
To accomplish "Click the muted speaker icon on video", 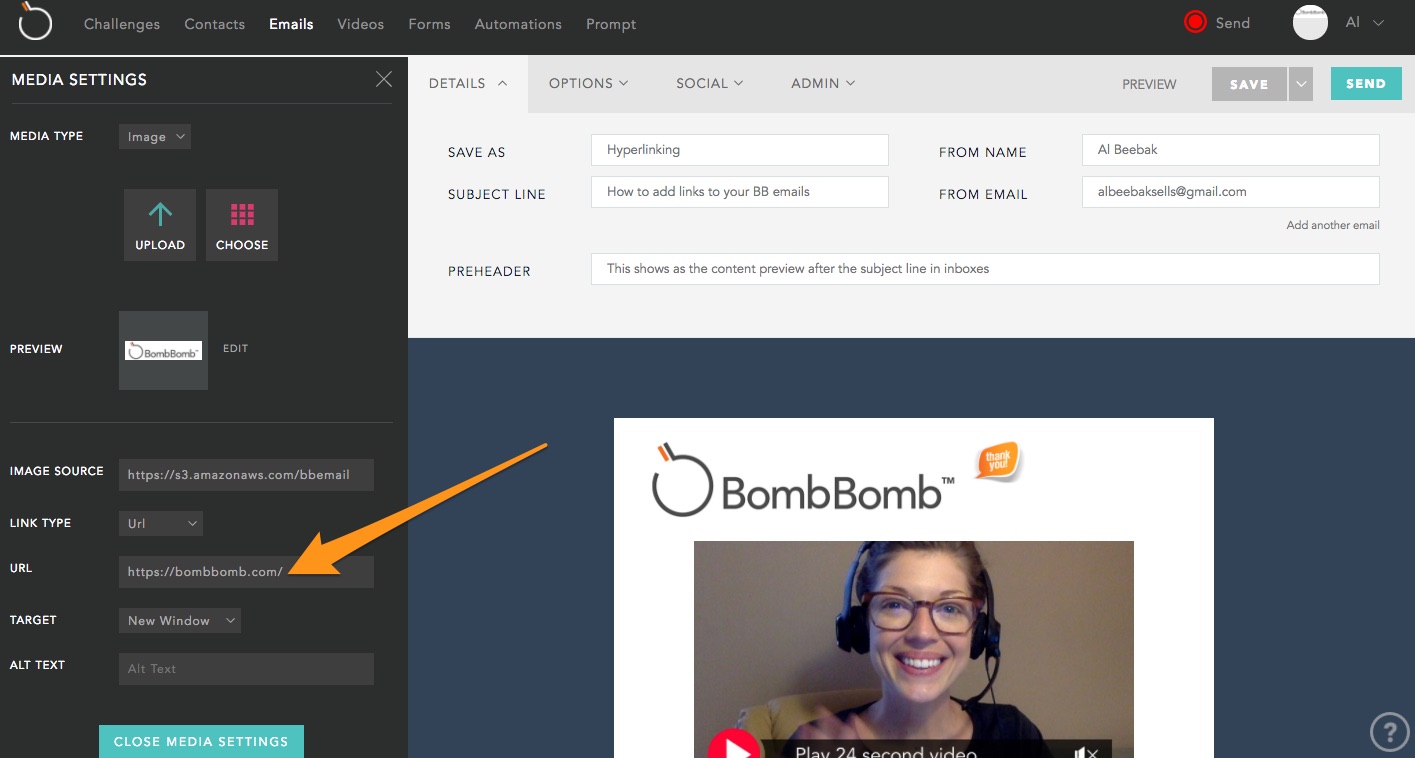I will (1087, 753).
